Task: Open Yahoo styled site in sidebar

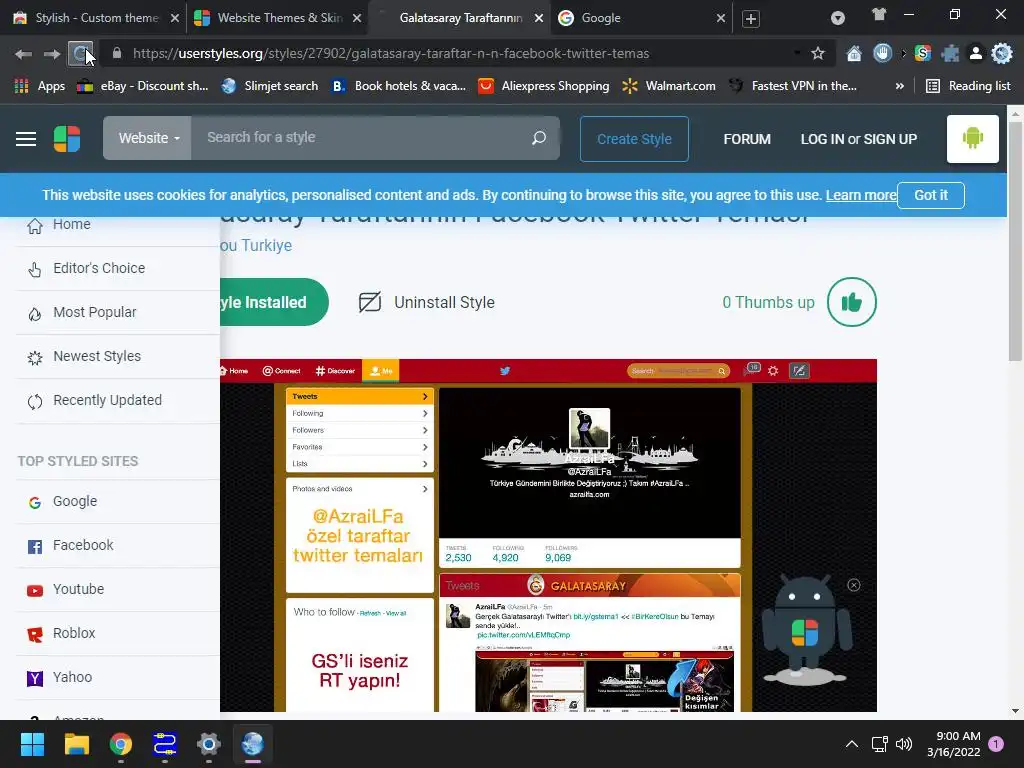Action: point(118,677)
